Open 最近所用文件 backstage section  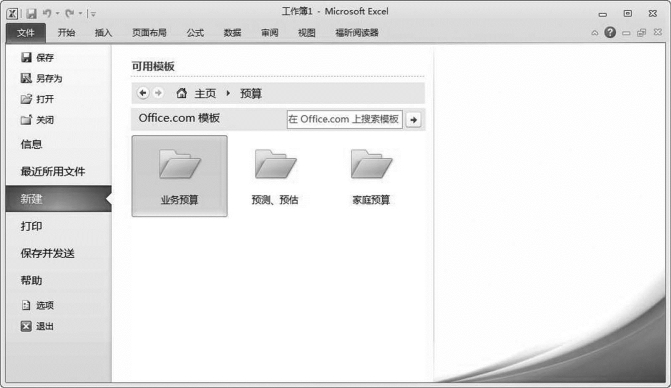pyautogui.click(x=53, y=172)
